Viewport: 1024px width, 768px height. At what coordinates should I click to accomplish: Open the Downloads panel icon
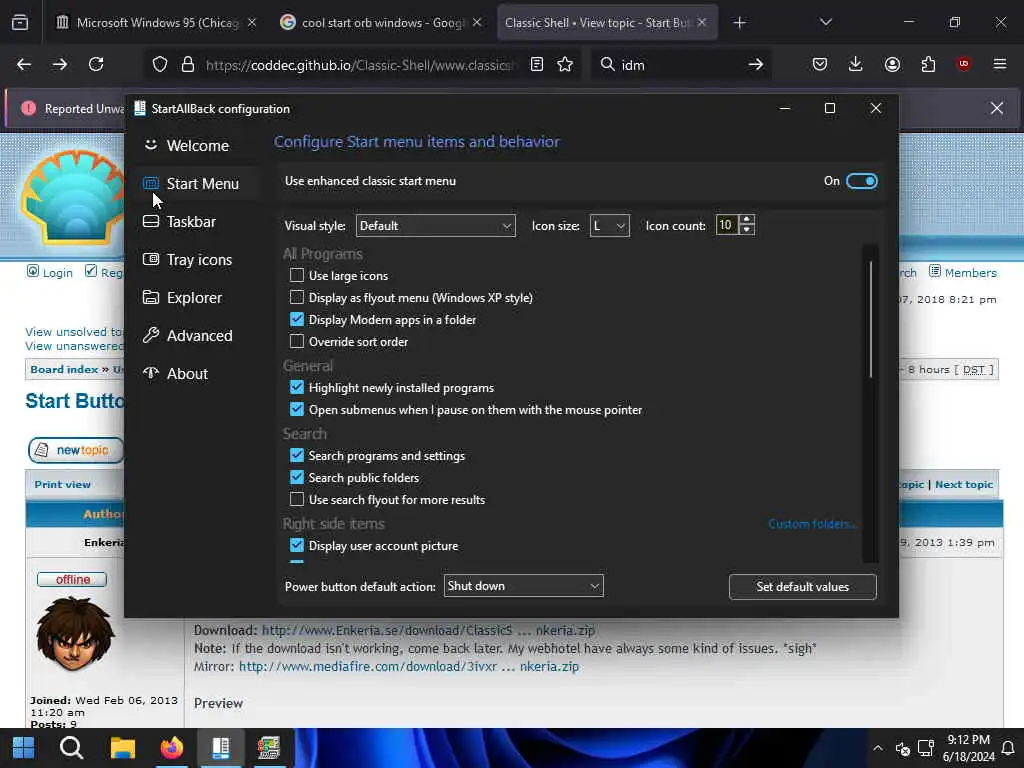(x=856, y=64)
